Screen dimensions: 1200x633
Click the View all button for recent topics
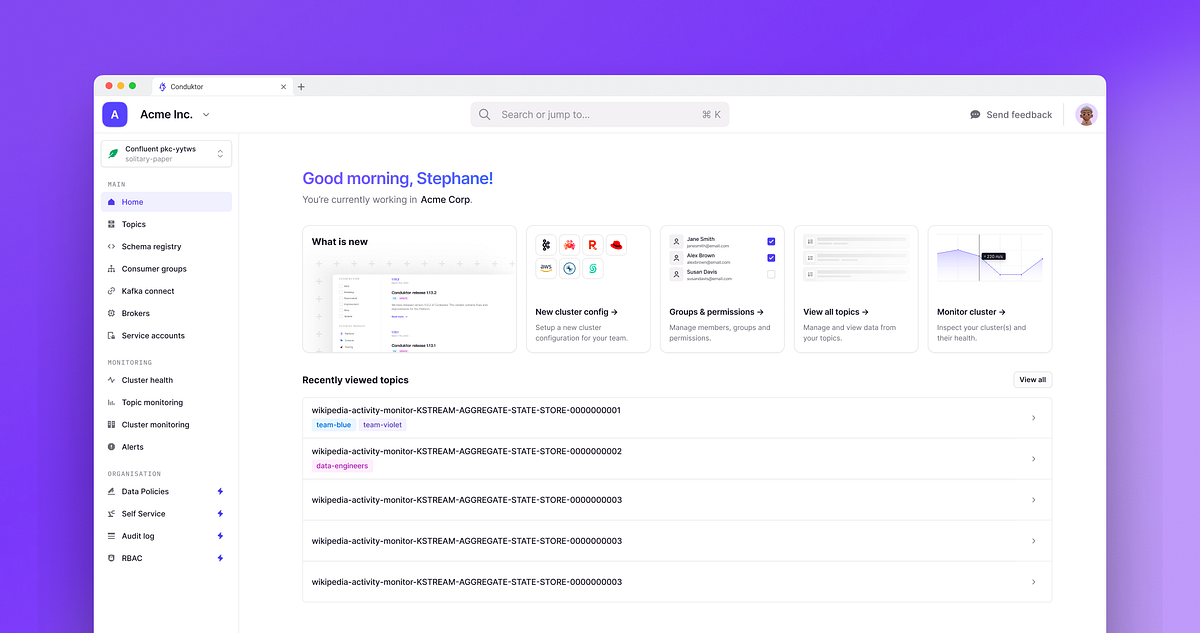[1031, 380]
